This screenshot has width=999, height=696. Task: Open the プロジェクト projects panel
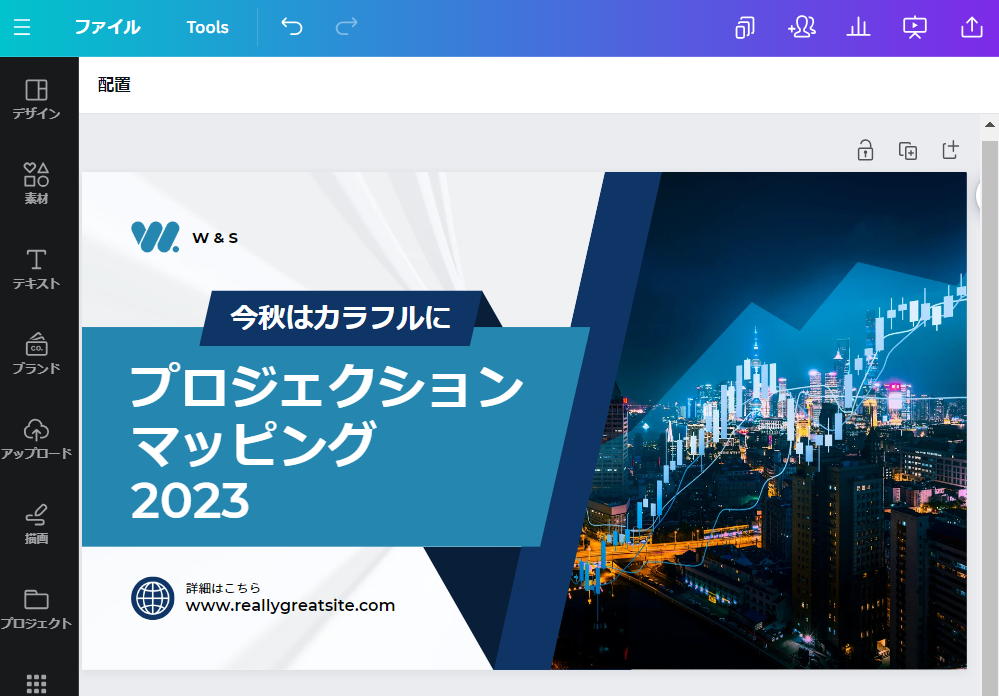(x=36, y=609)
